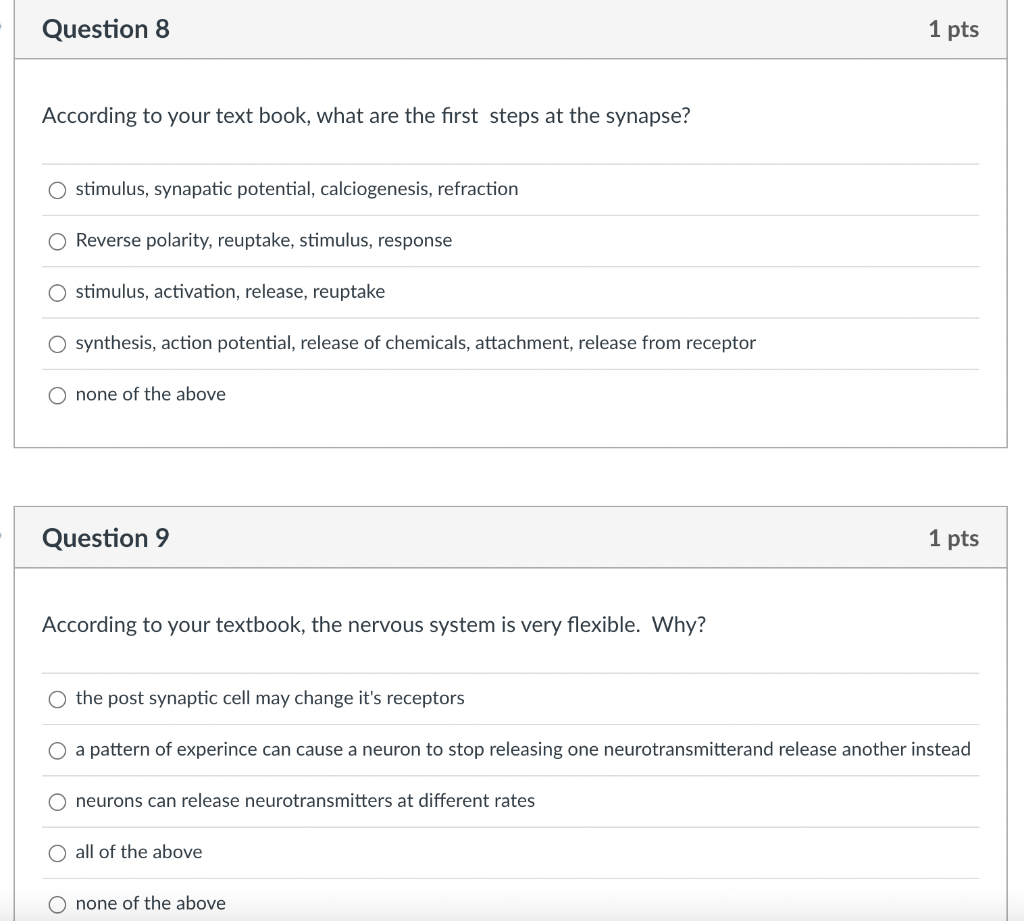Mark Question 8 'none of the above' radio
The width and height of the screenshot is (1024, 921).
58,395
